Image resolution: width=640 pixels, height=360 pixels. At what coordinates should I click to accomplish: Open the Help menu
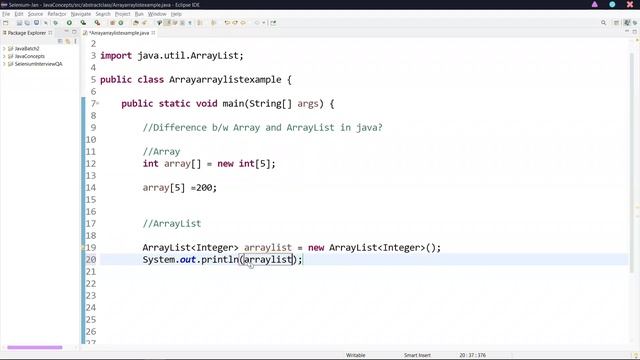[x=176, y=14]
